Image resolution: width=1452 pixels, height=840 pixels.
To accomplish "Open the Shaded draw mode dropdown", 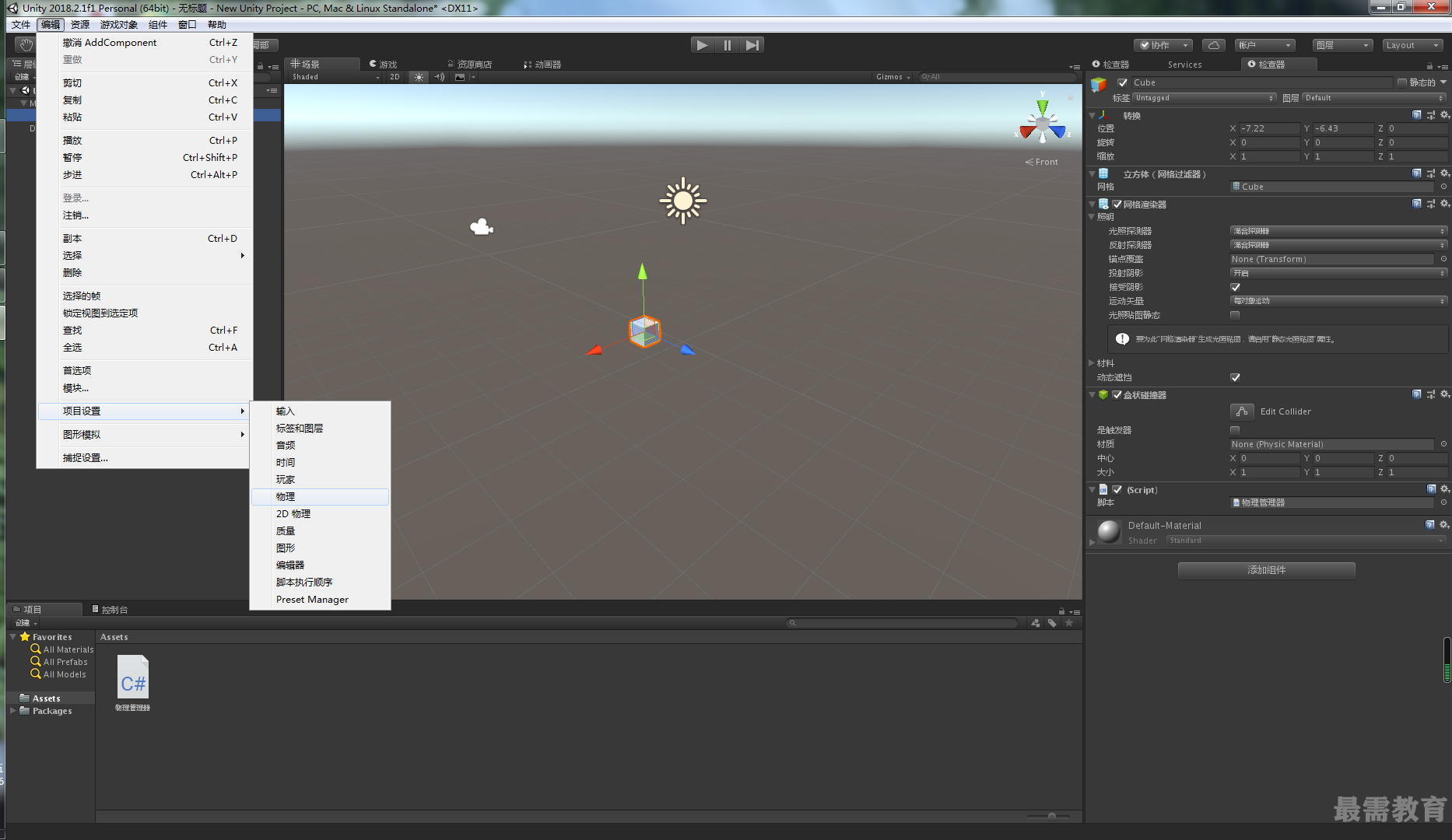I will point(335,77).
